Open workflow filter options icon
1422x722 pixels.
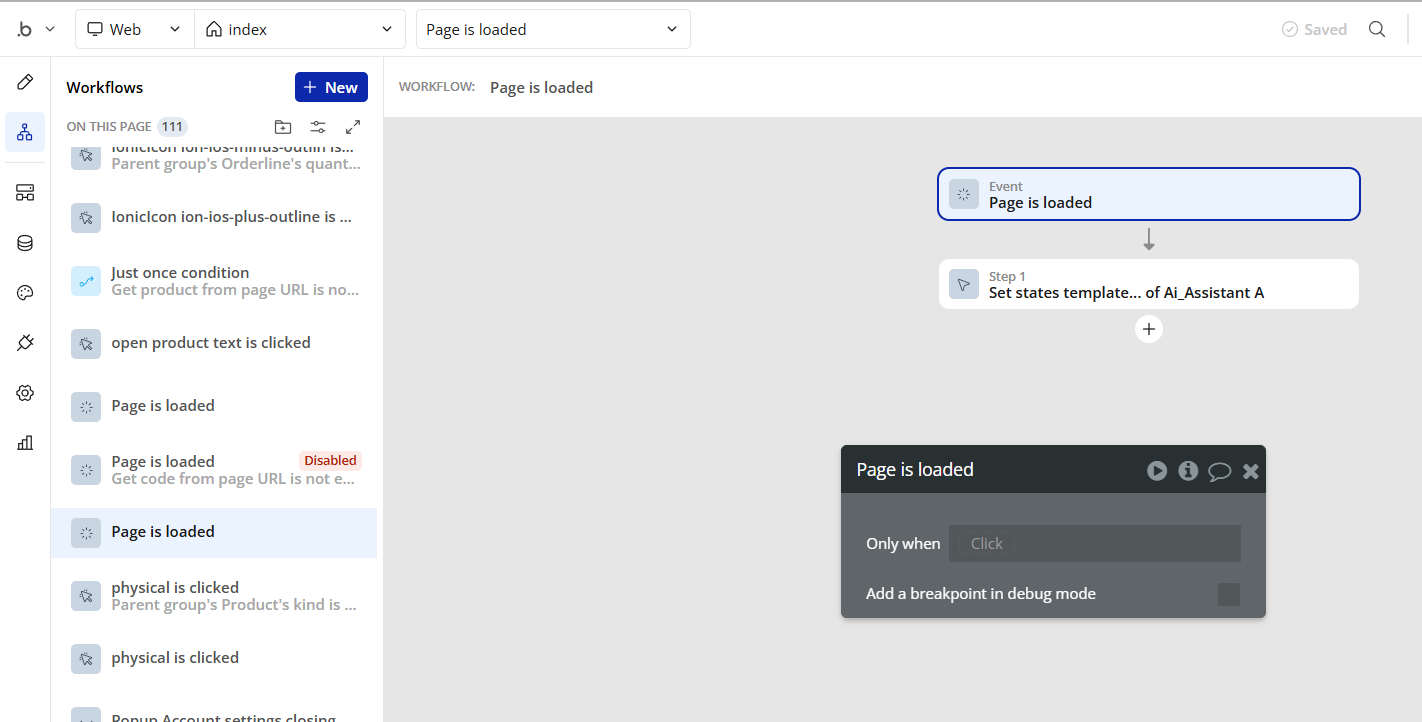pyautogui.click(x=318, y=127)
